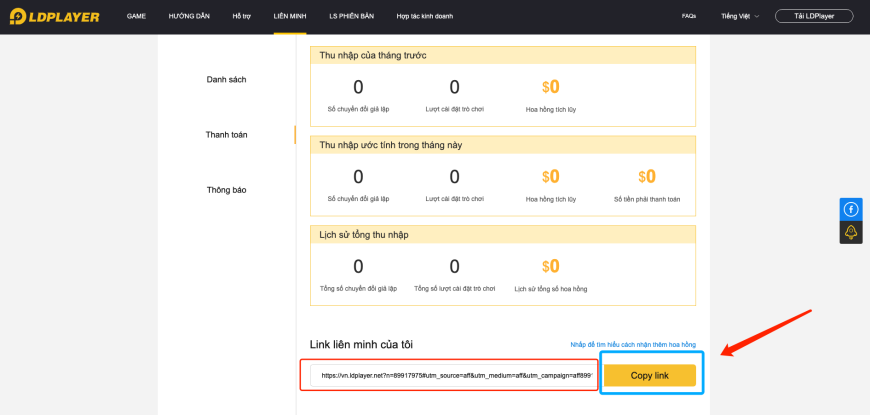Viewport: 870px width, 415px height.
Task: Open the link about earning more commission
Action: 633,345
